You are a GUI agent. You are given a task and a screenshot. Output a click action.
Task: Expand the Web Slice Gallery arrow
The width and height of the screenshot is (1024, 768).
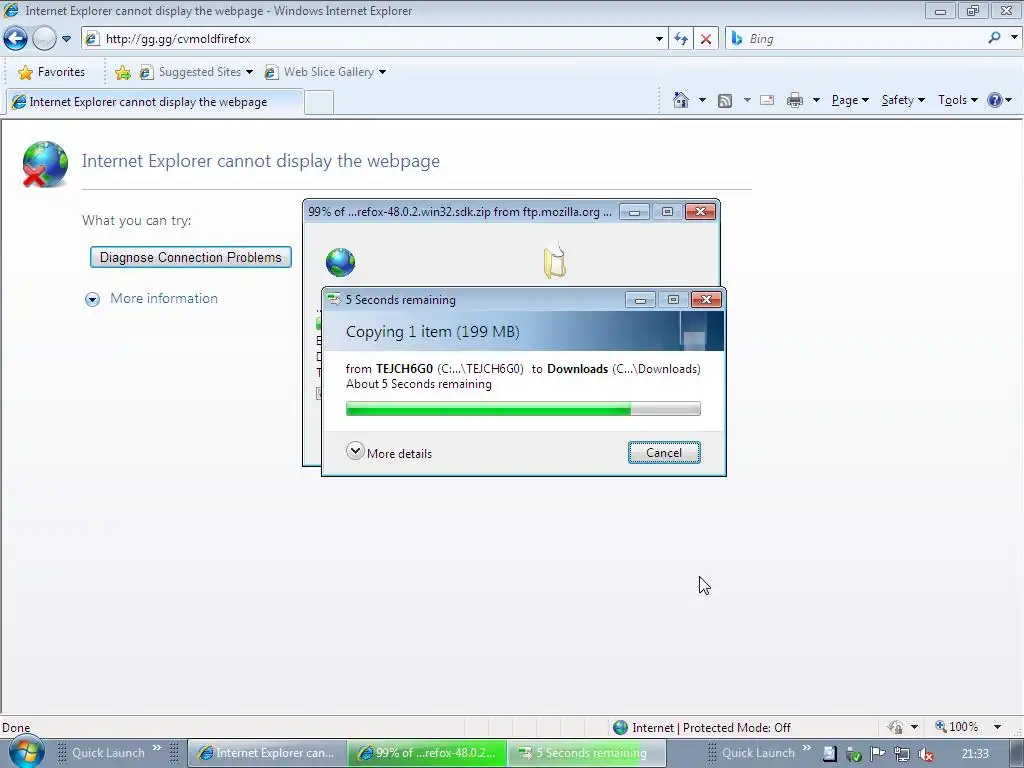pyautogui.click(x=383, y=72)
